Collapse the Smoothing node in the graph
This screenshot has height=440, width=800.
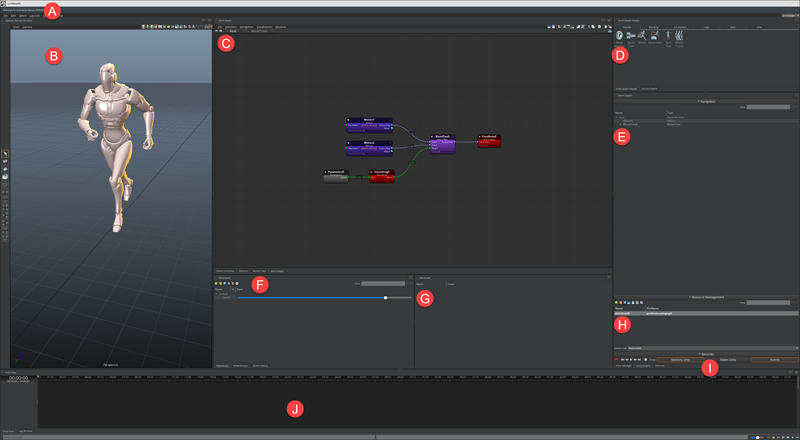372,171
